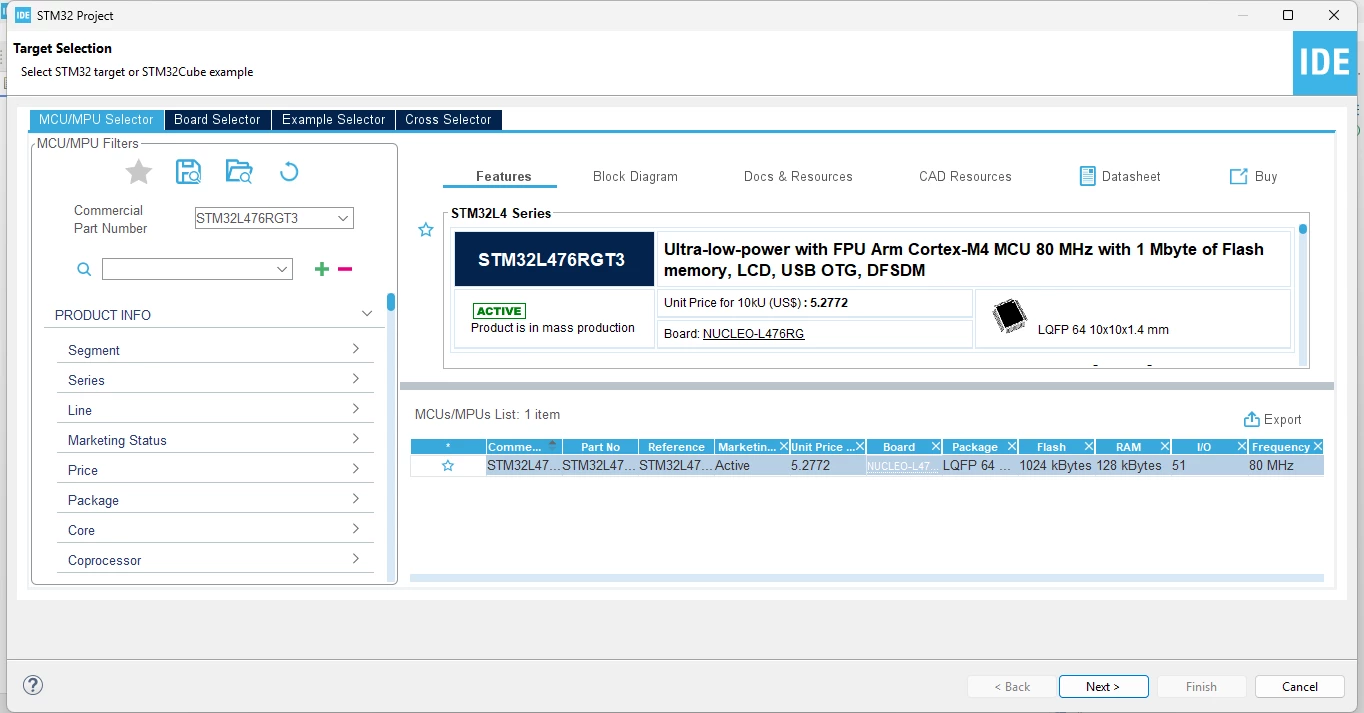Click the Next button

[x=1103, y=686]
